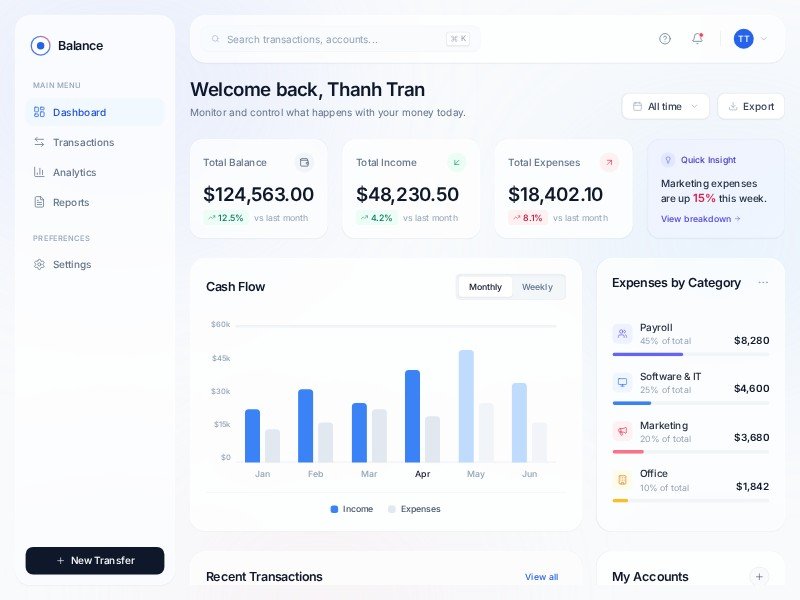Toggle the Expenses legend item
Screen dimensions: 800x600
(x=414, y=509)
